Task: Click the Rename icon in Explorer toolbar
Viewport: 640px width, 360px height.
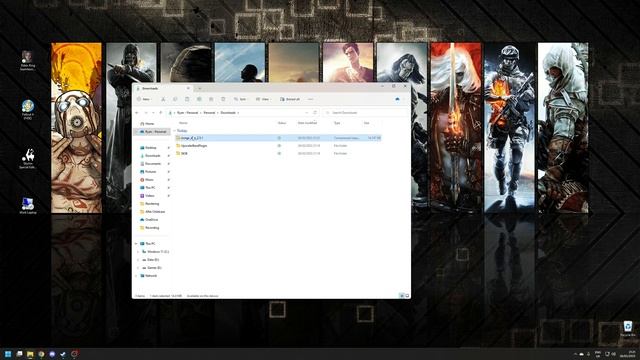Action: pyautogui.click(x=199, y=99)
